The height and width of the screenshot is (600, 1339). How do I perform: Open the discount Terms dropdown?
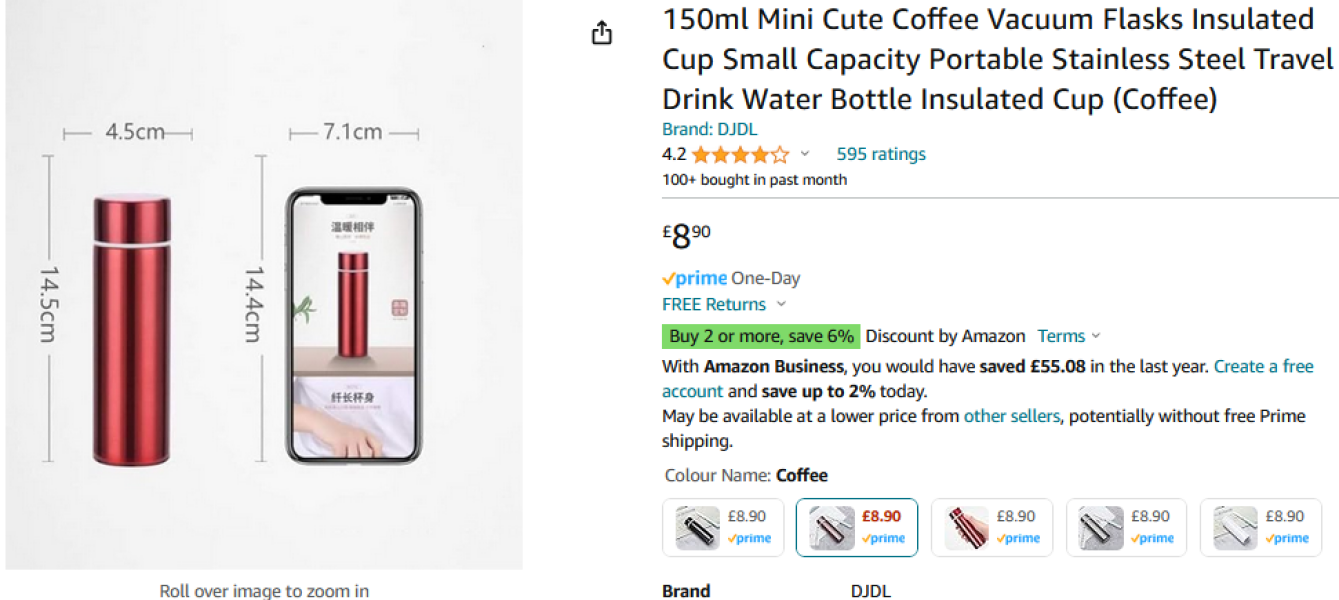1068,336
